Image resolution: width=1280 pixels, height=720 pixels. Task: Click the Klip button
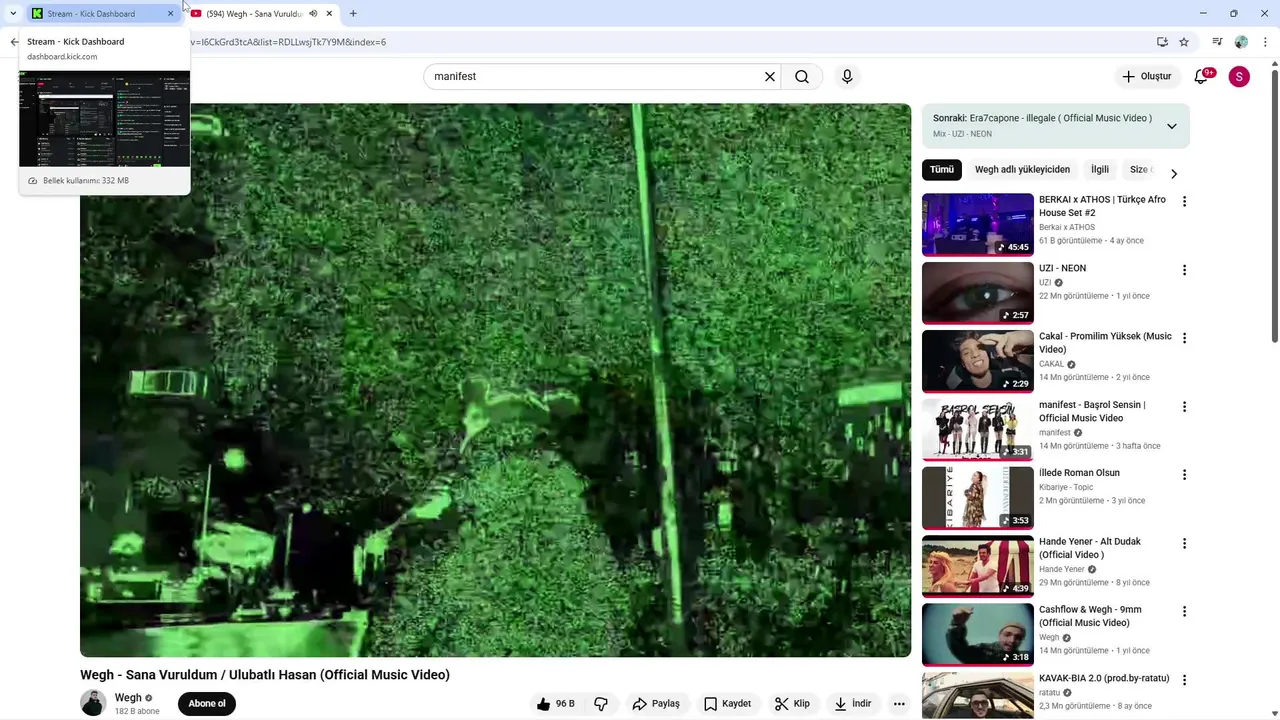pyautogui.click(x=793, y=704)
